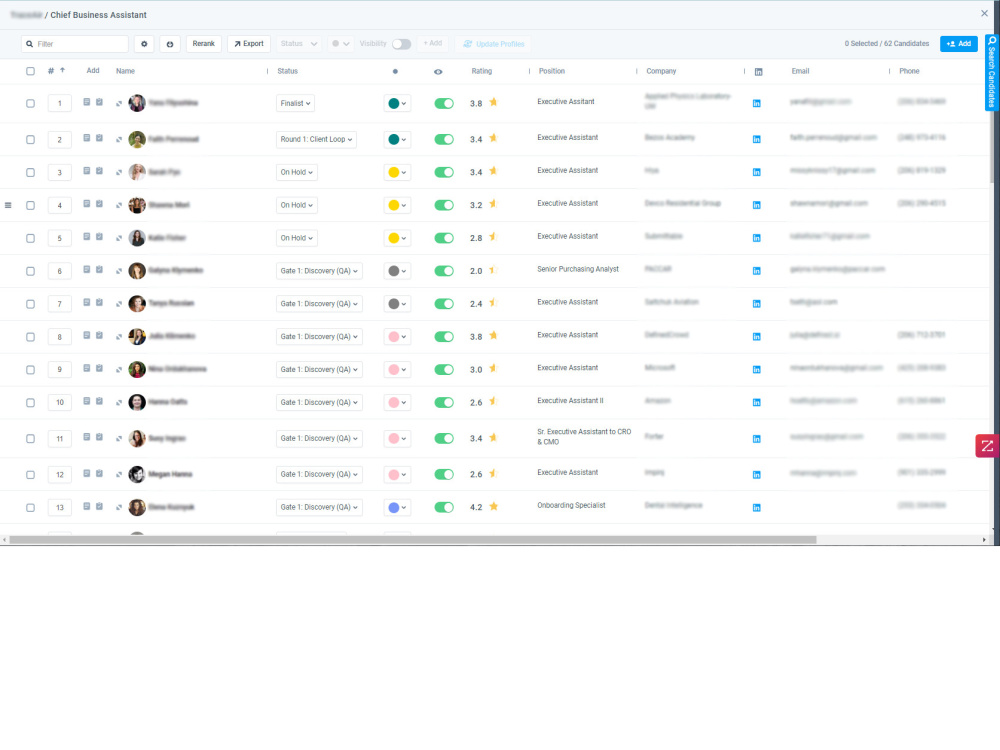This screenshot has width=1000, height=750.
Task: Open the red Z widget at right edge
Action: (x=987, y=446)
